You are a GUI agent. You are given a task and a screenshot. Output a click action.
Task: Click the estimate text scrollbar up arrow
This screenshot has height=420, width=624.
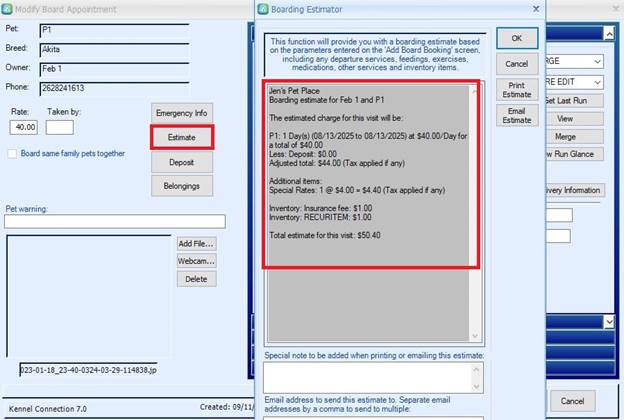(x=475, y=92)
